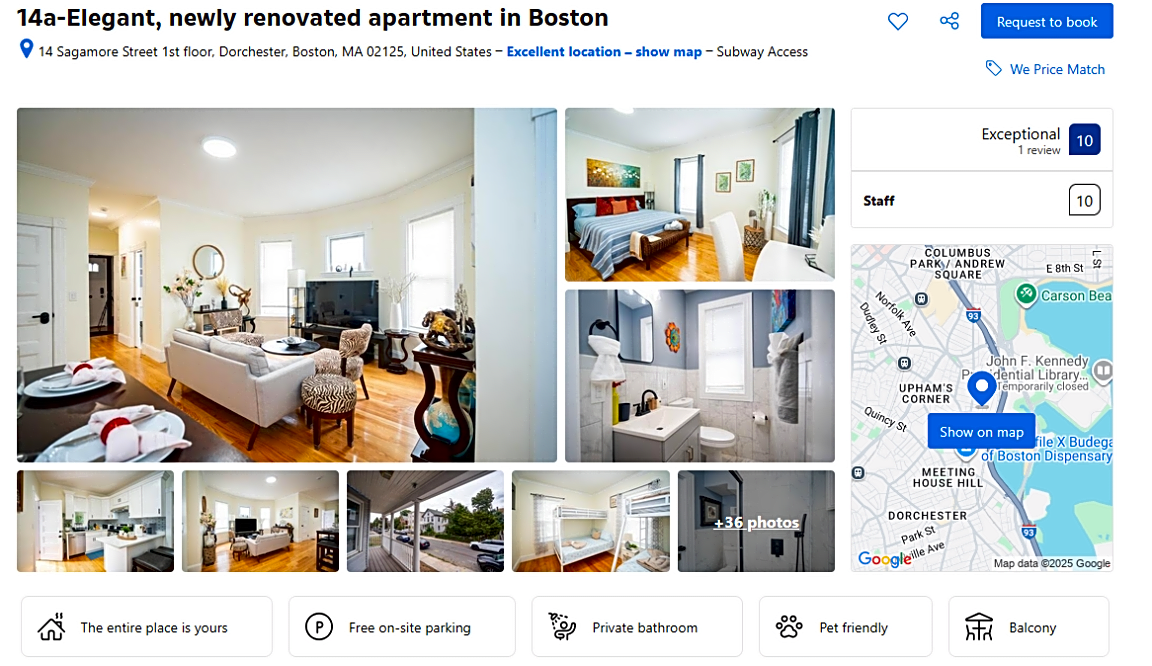Click the Free on-site parking P icon
The width and height of the screenshot is (1152, 666).
coord(319,627)
